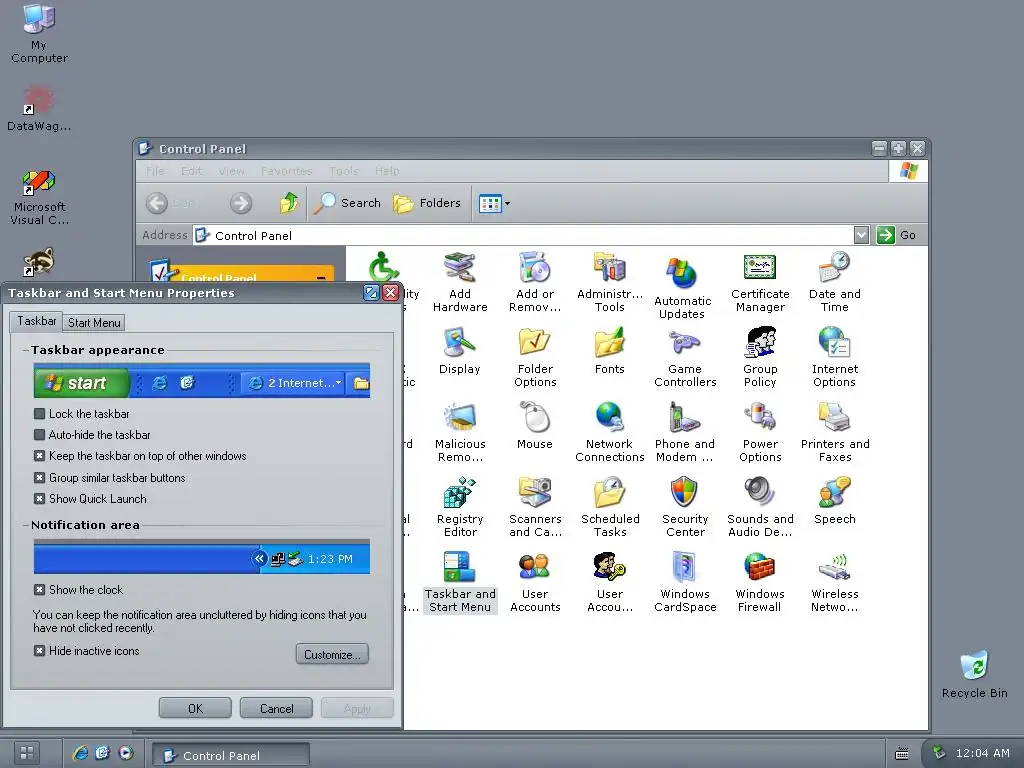Confirm with the OK button
This screenshot has height=768, width=1024.
(x=195, y=709)
